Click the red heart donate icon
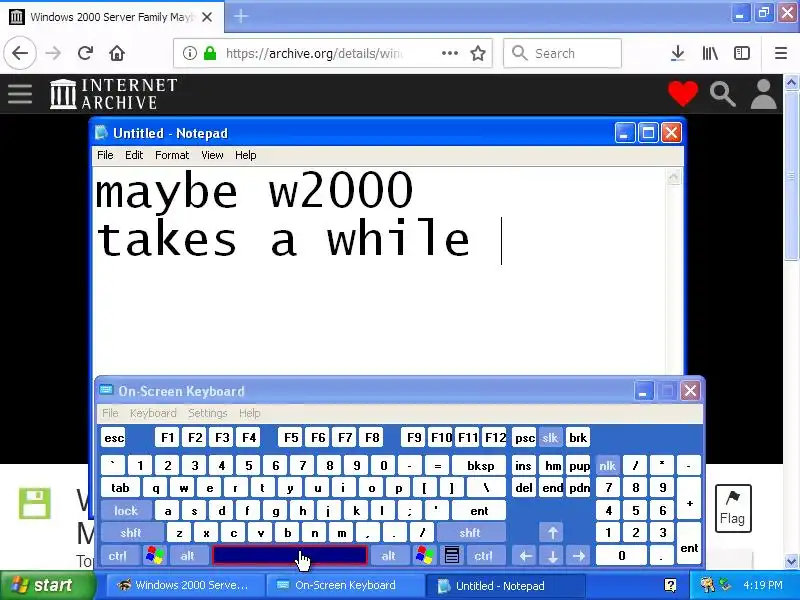This screenshot has width=800, height=600. (x=683, y=93)
